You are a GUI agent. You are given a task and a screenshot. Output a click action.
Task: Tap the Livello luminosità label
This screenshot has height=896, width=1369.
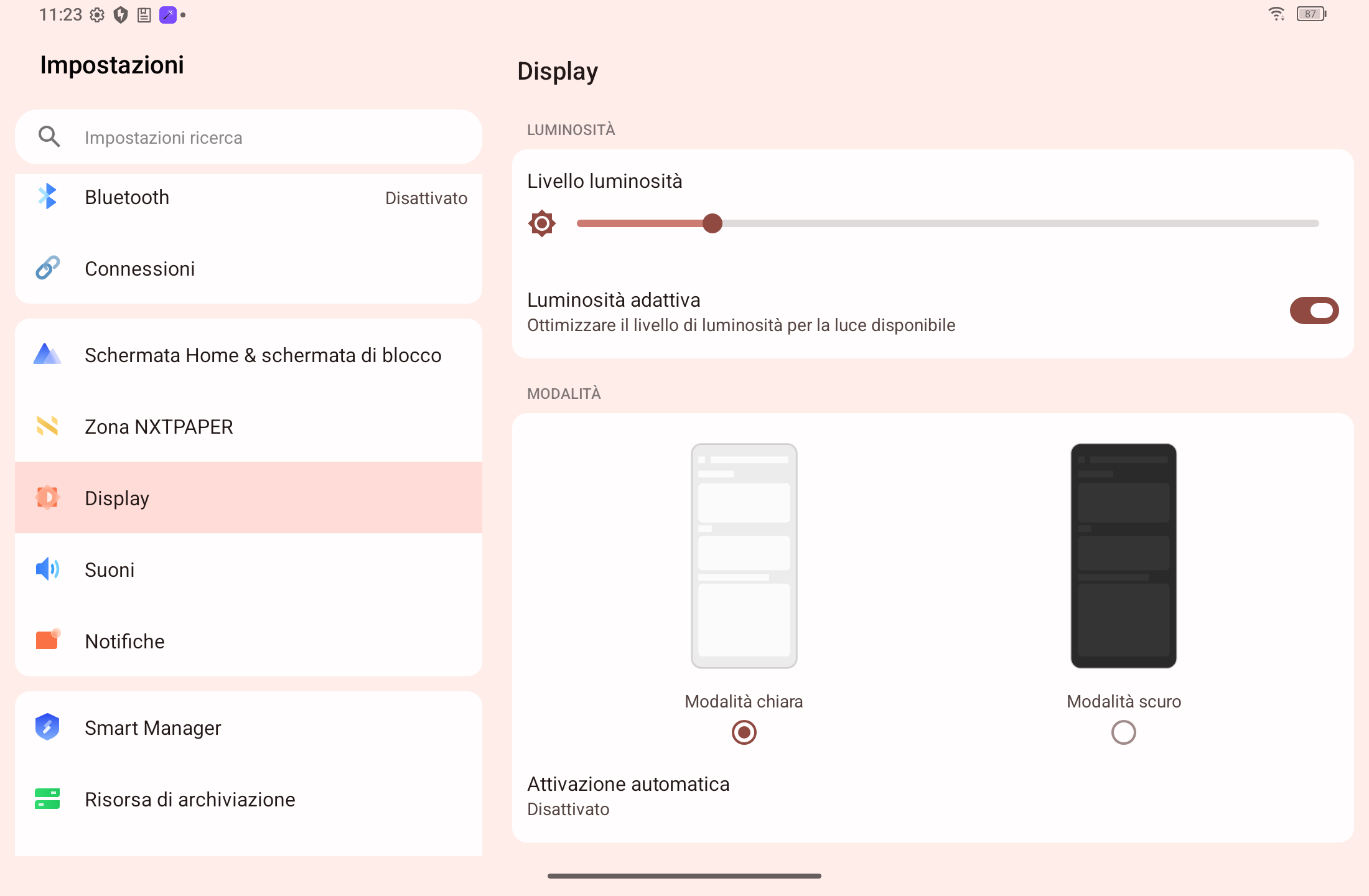(604, 181)
